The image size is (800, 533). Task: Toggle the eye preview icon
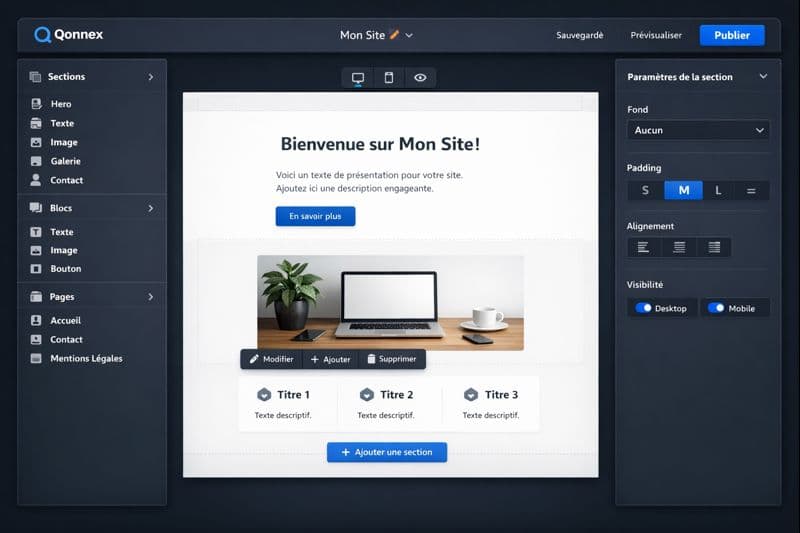[420, 78]
